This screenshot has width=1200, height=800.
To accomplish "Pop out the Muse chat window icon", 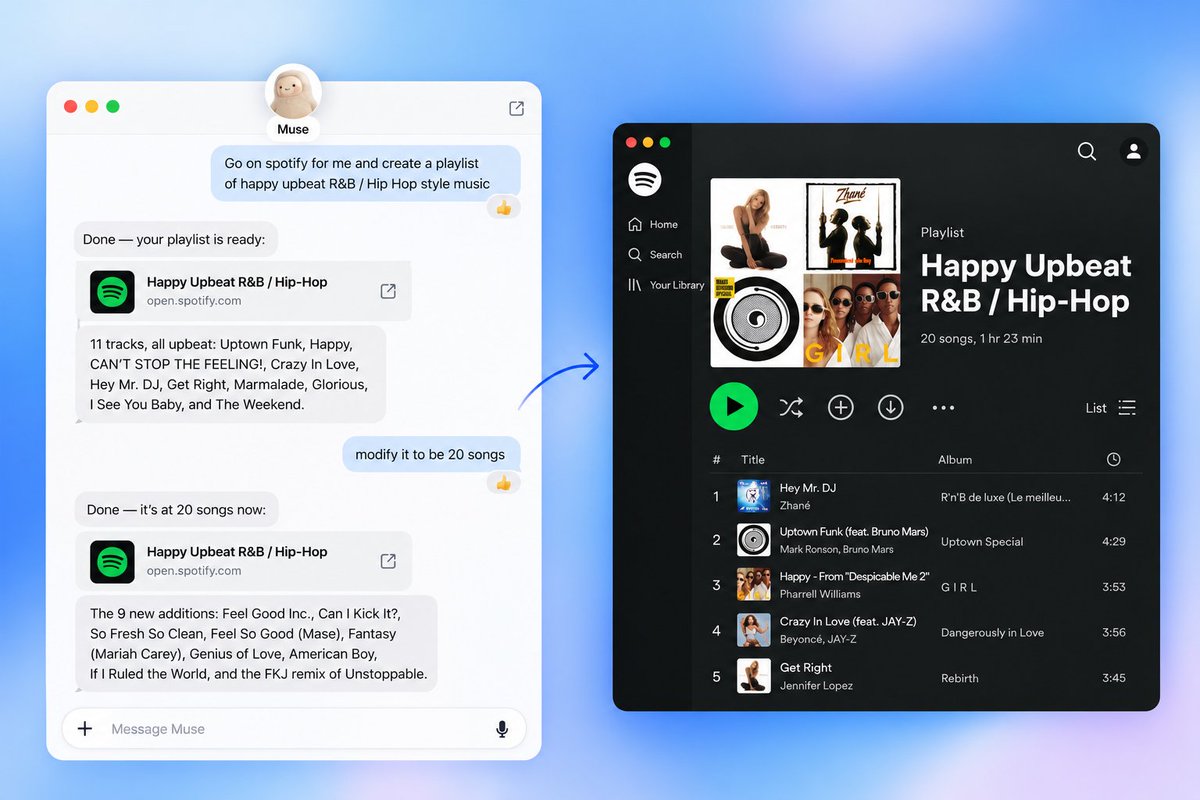I will pos(516,108).
